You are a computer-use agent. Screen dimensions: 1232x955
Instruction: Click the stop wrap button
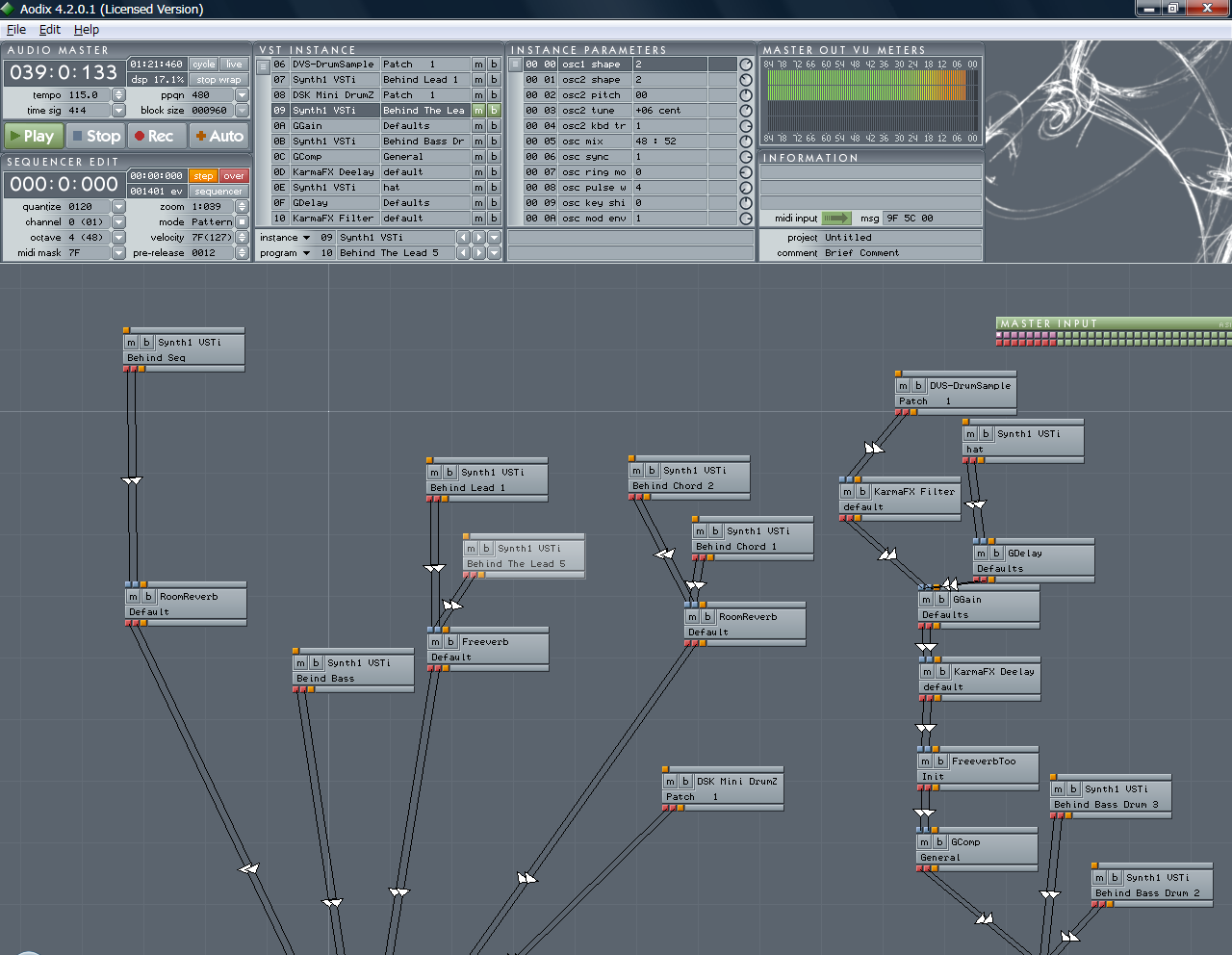point(218,80)
